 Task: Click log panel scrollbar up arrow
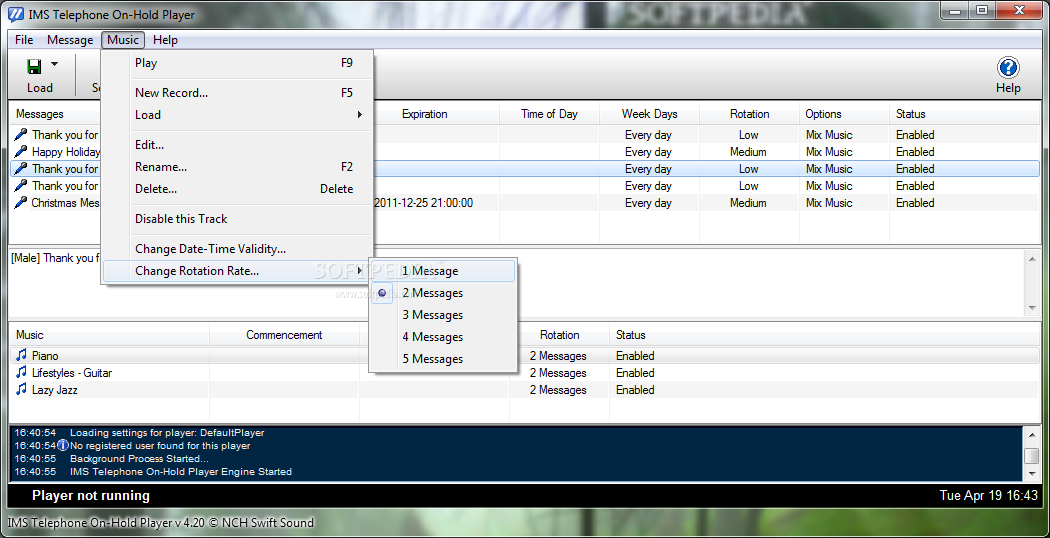pyautogui.click(x=1032, y=434)
